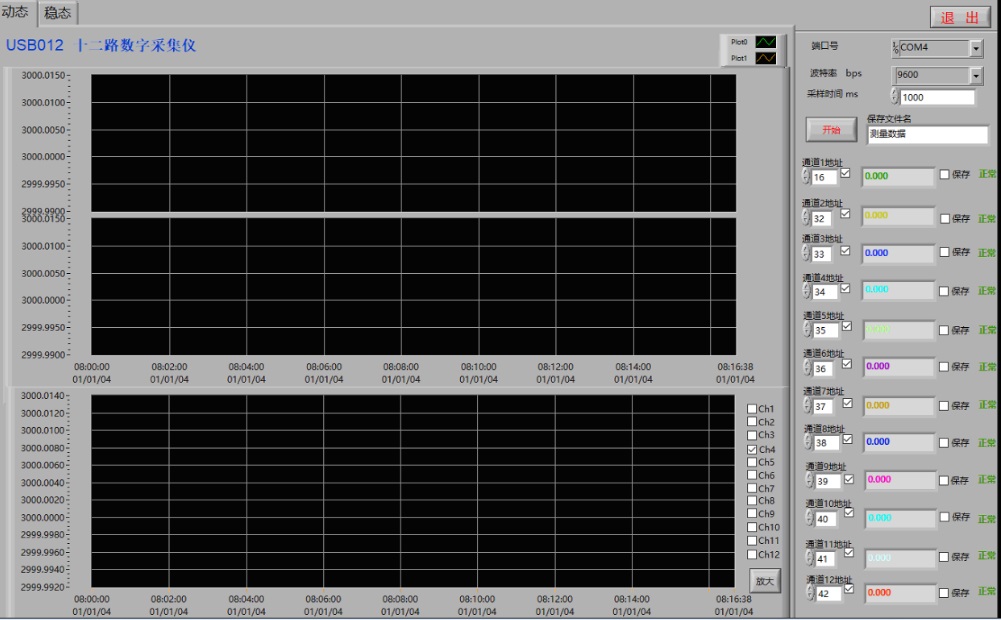Click the top waveform chart plot area
Viewport: 1001px width, 620px height.
click(x=413, y=143)
